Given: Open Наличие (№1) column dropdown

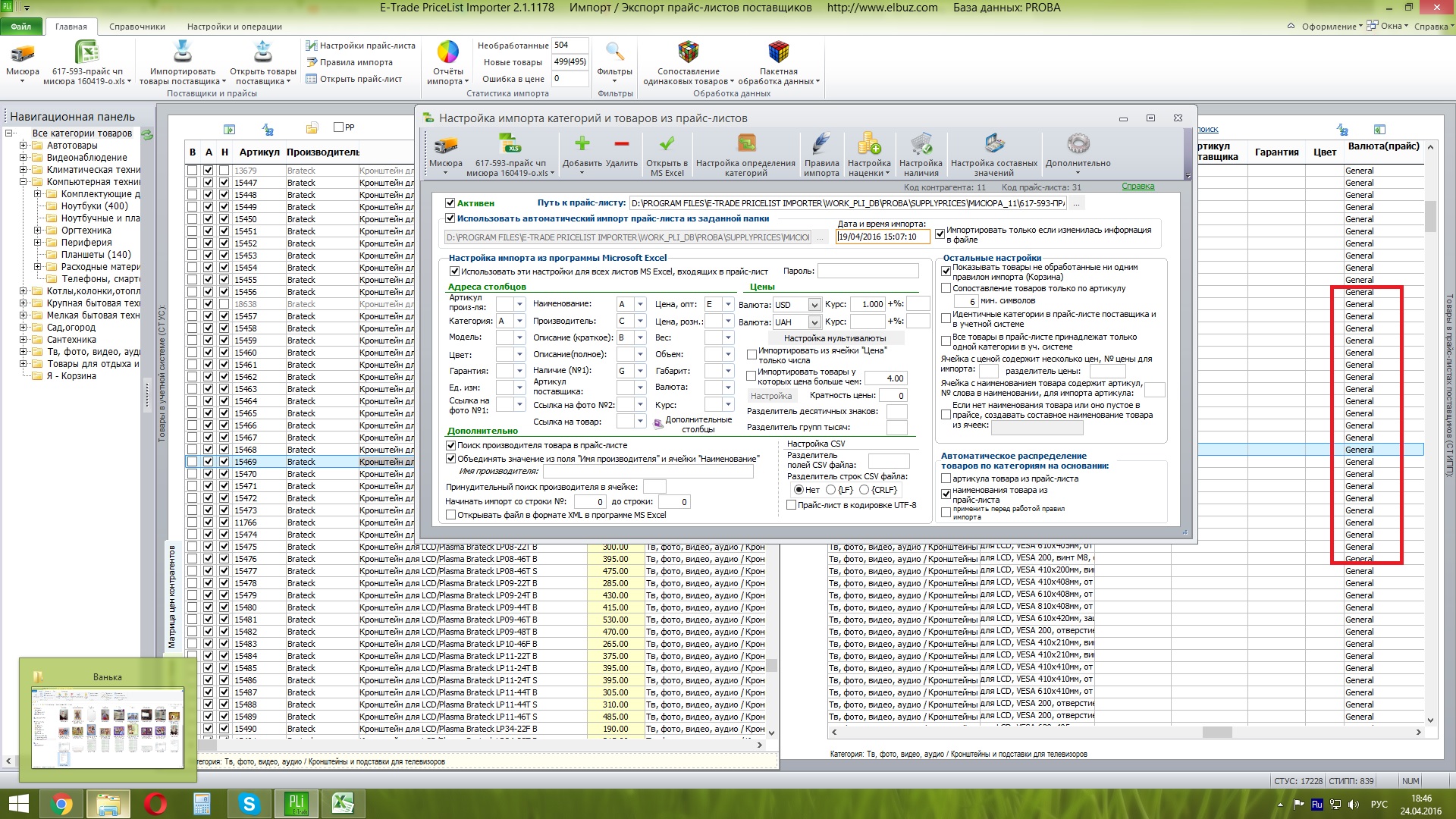Looking at the screenshot, I should (640, 371).
